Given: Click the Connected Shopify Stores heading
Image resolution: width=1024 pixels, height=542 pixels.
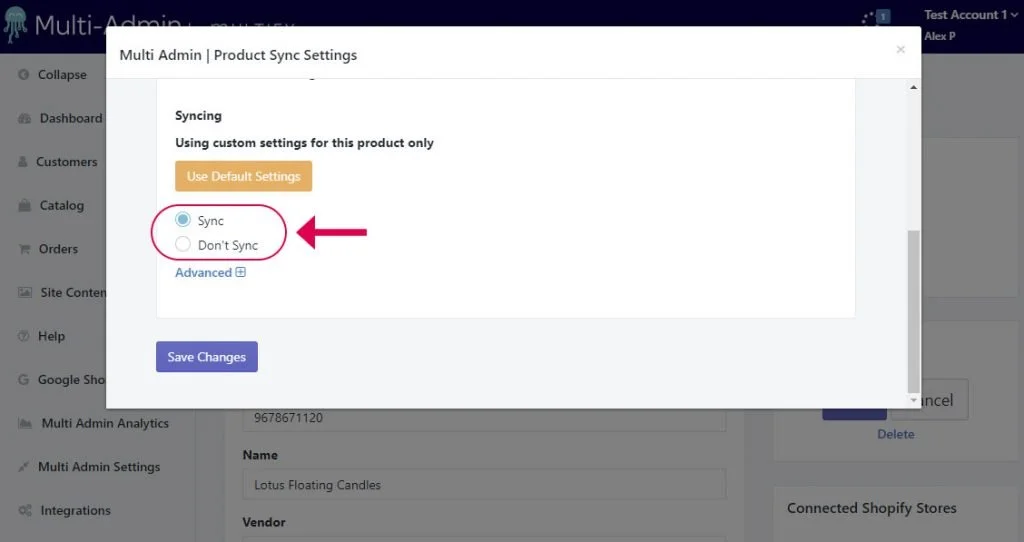Looking at the screenshot, I should tap(871, 508).
